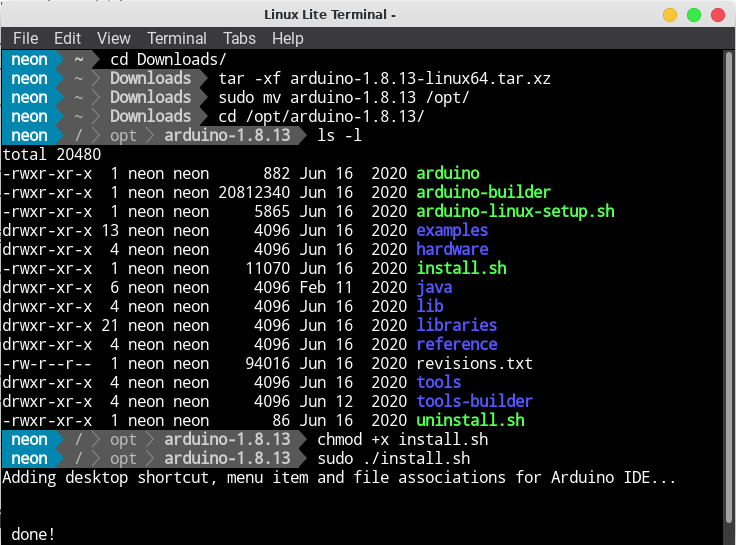Click the 'sudo ./install.sh' command
Image resolution: width=736 pixels, height=545 pixels.
[x=394, y=459]
